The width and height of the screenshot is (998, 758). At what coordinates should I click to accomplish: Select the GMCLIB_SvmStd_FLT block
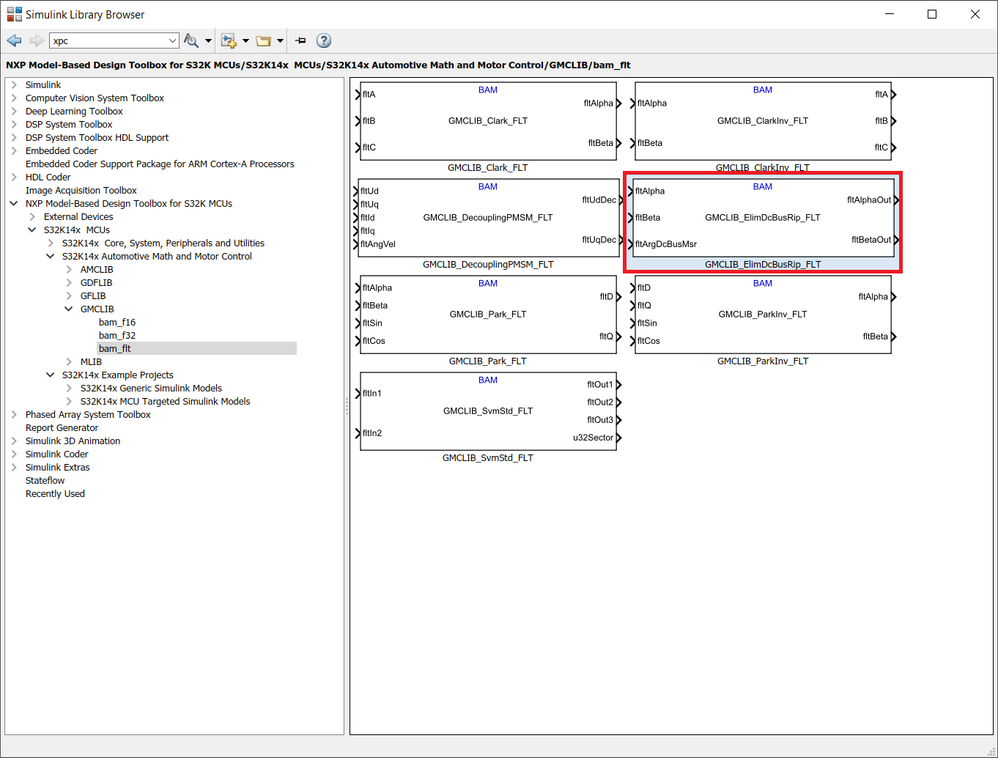(488, 411)
